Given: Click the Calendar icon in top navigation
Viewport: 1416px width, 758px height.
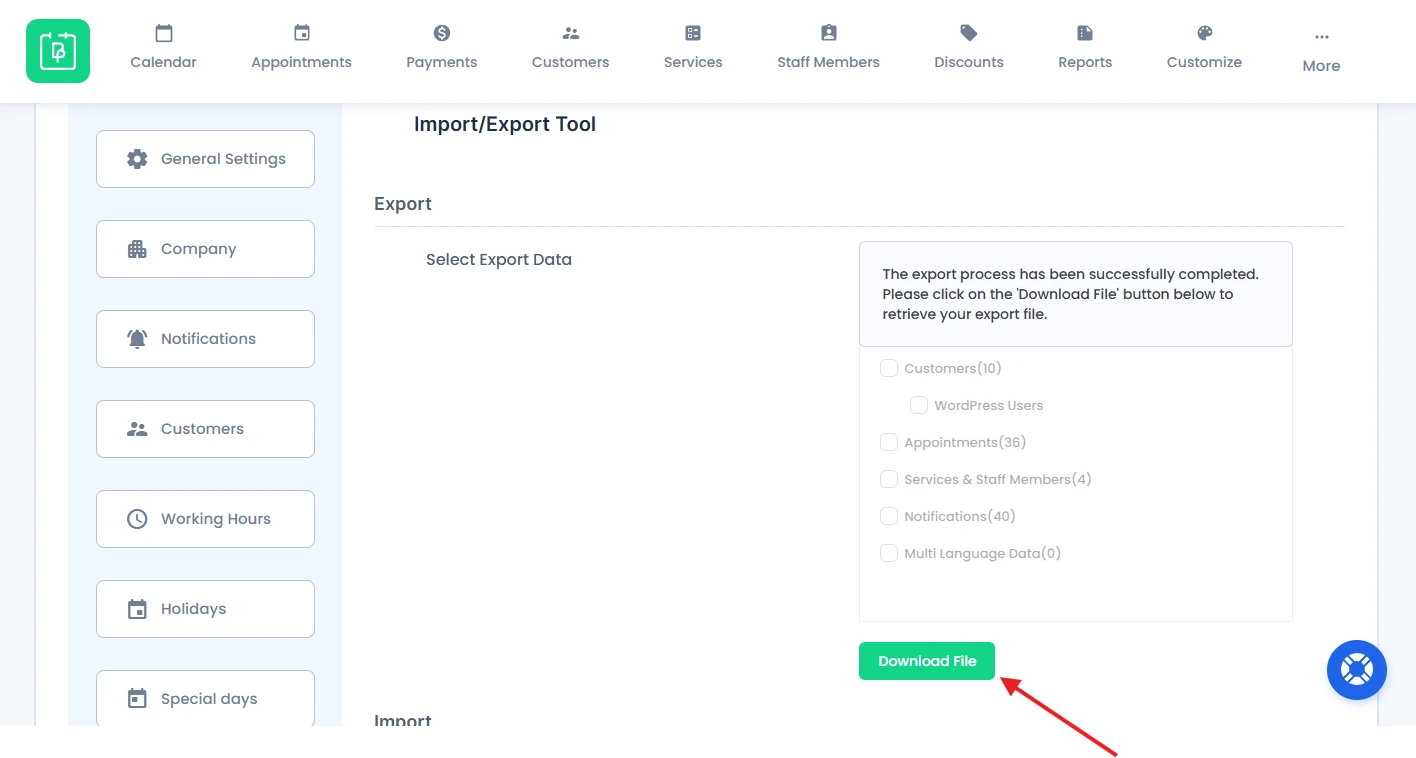Looking at the screenshot, I should (164, 33).
